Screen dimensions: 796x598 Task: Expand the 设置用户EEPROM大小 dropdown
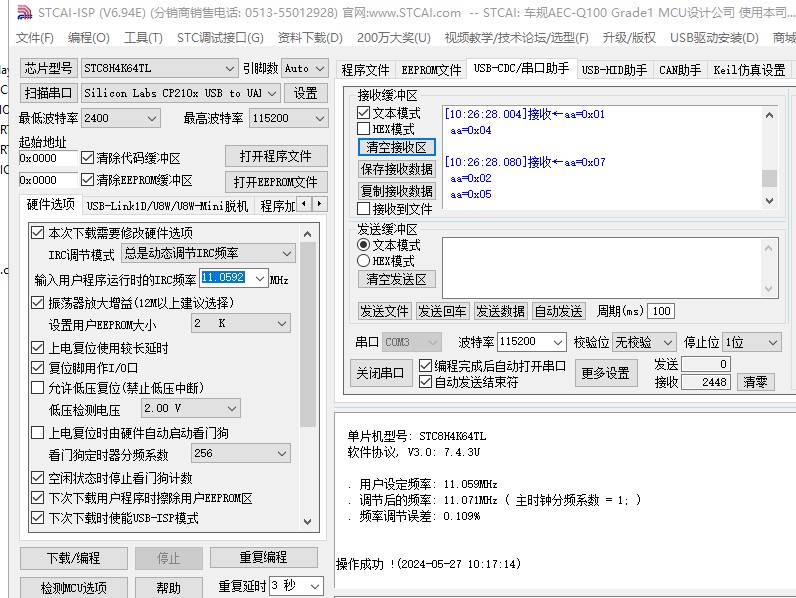tap(282, 323)
